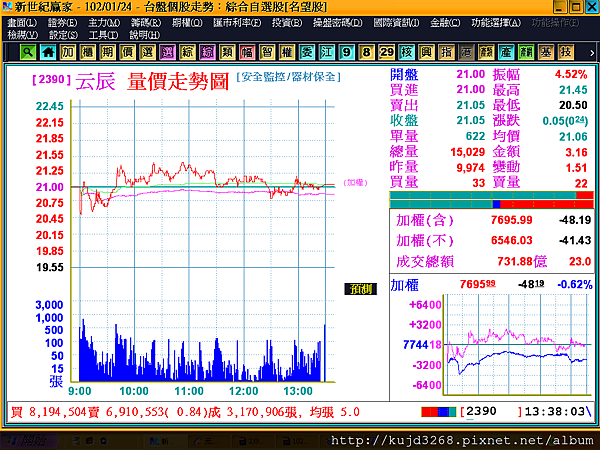
Task: Click the 指 (index) toolbar icon
Action: (x=446, y=52)
